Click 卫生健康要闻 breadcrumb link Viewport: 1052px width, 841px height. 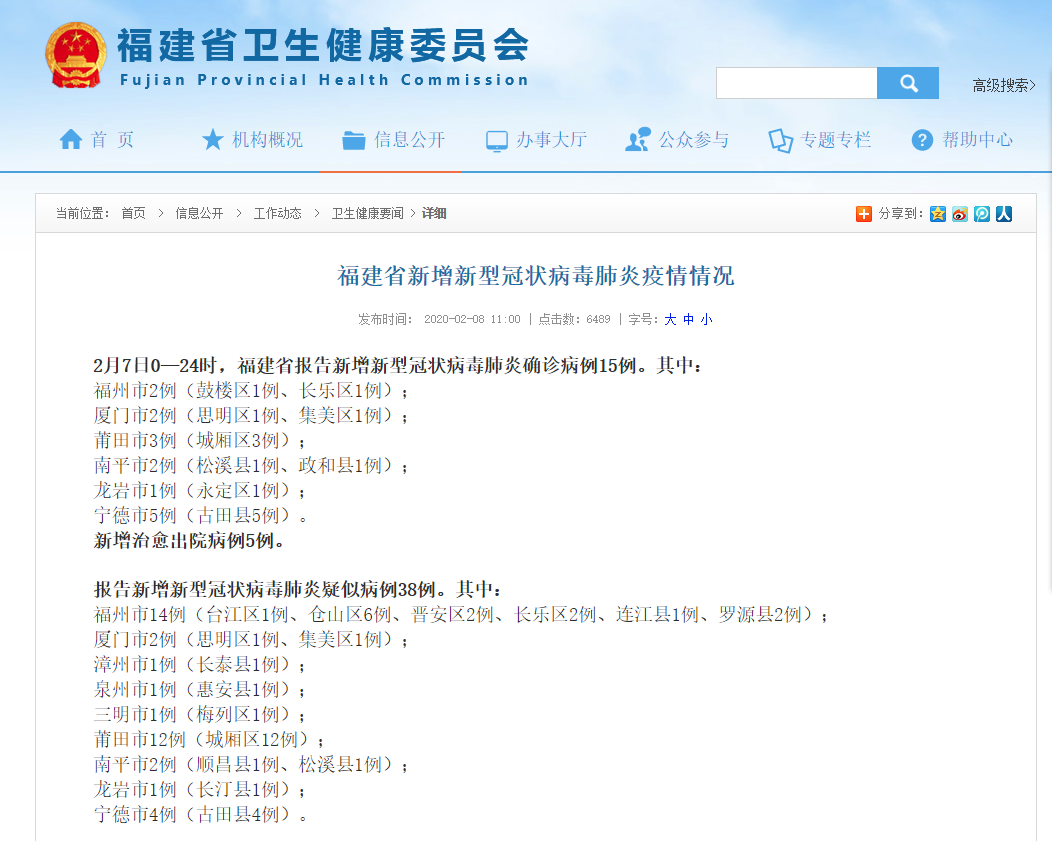click(368, 213)
